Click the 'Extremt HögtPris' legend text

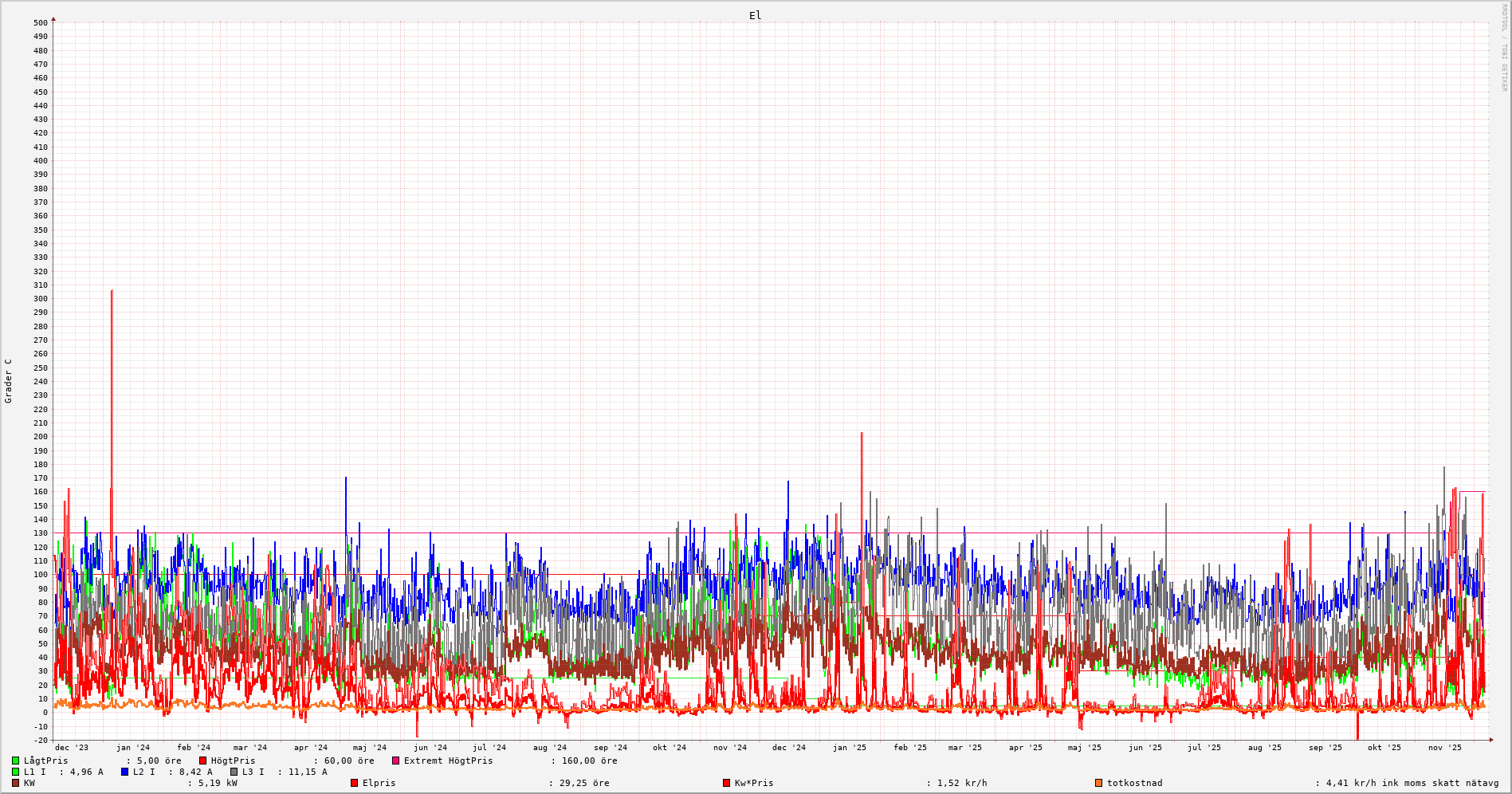[x=448, y=761]
